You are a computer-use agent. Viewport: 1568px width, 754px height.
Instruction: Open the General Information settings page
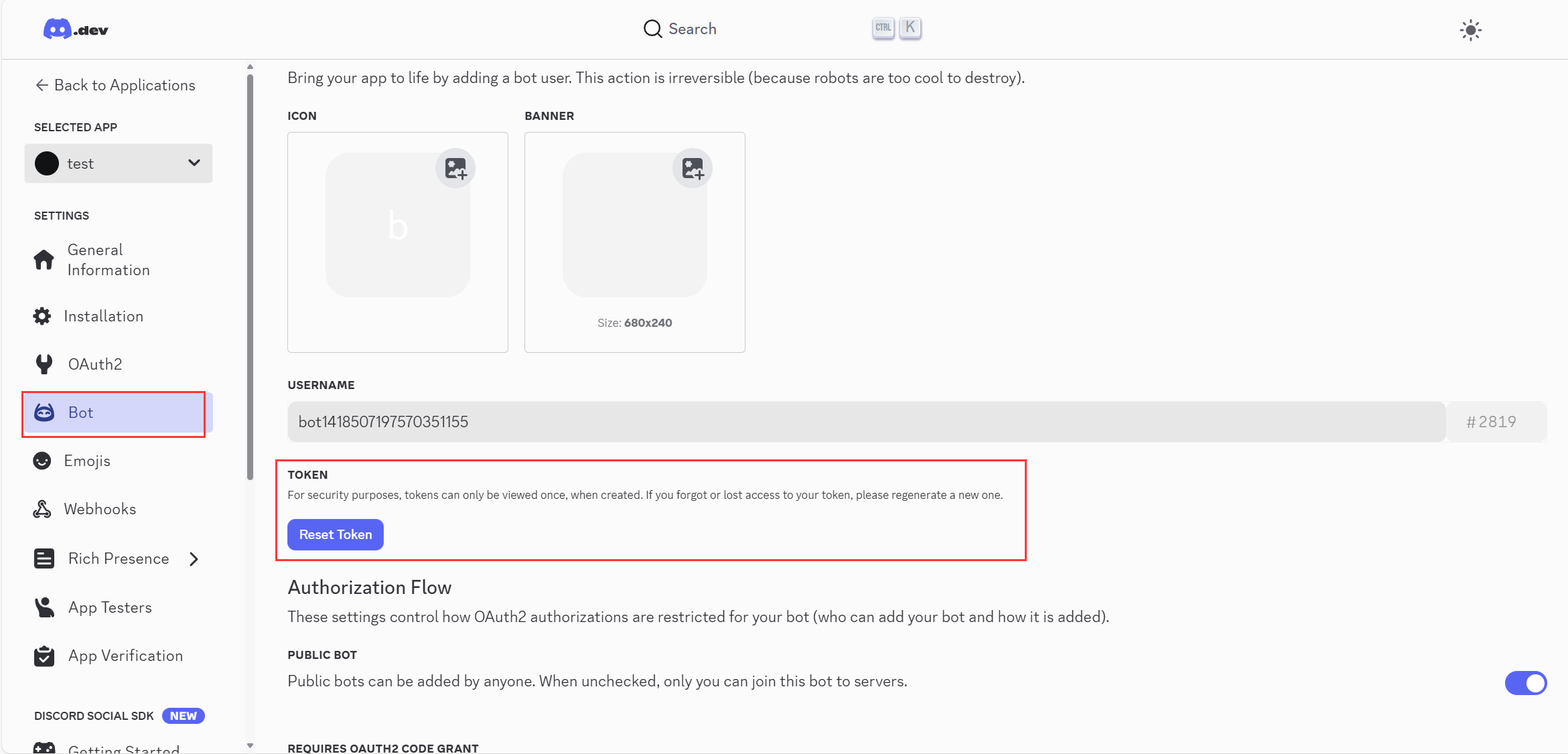pyautogui.click(x=119, y=260)
